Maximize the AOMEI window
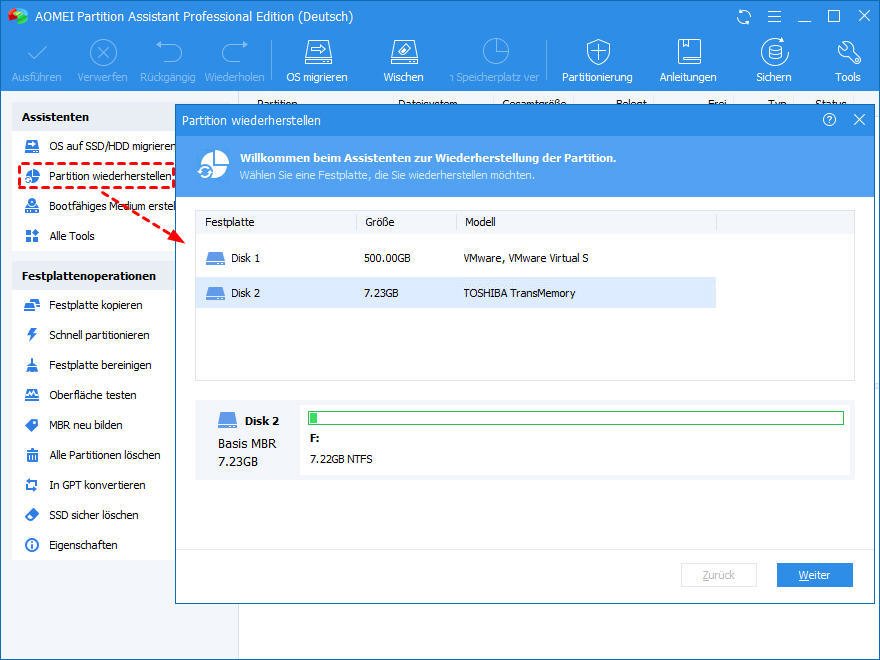The width and height of the screenshot is (880, 660). click(x=834, y=17)
